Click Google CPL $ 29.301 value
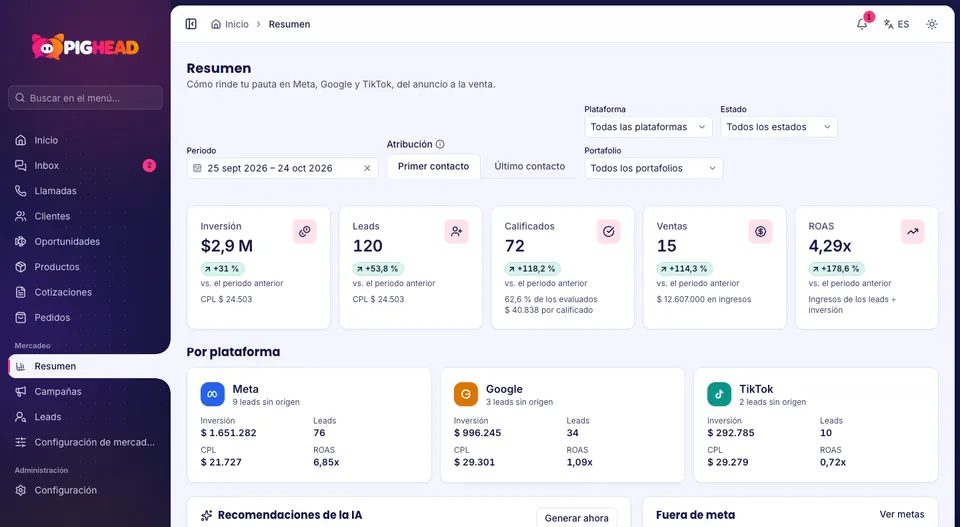The image size is (960, 527). point(474,462)
